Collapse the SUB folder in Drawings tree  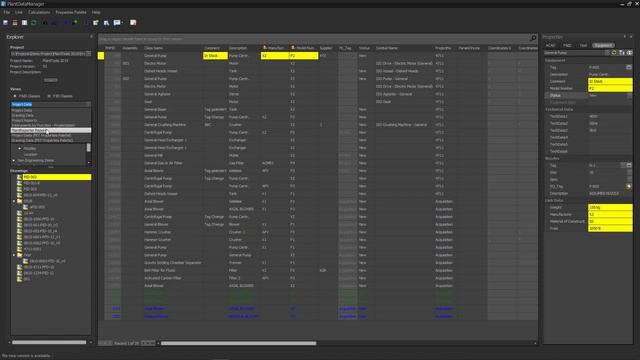click(x=14, y=201)
